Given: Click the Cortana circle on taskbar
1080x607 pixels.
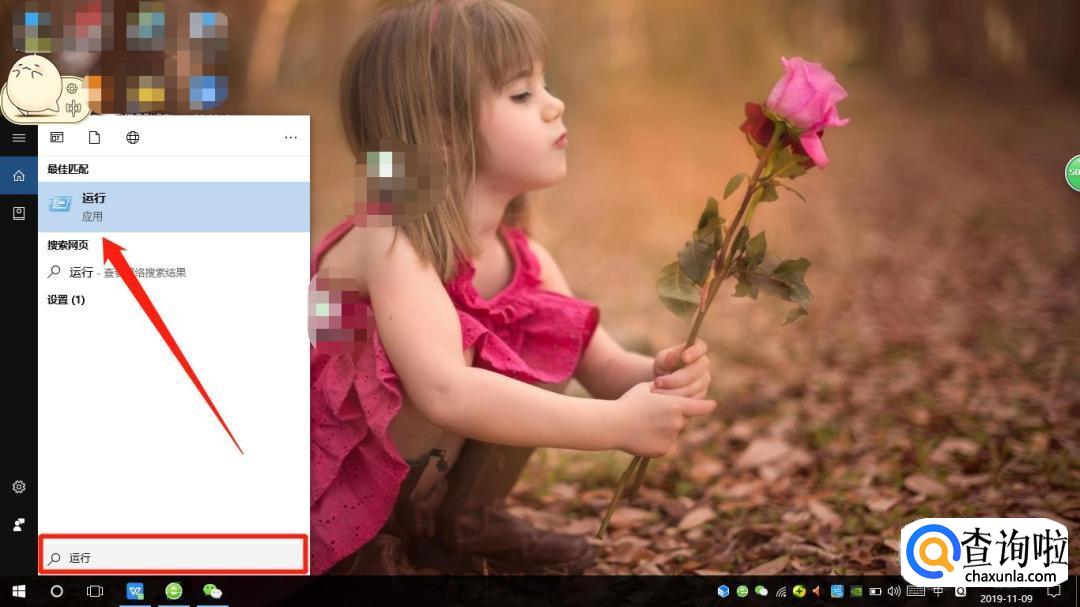Looking at the screenshot, I should tap(56, 591).
